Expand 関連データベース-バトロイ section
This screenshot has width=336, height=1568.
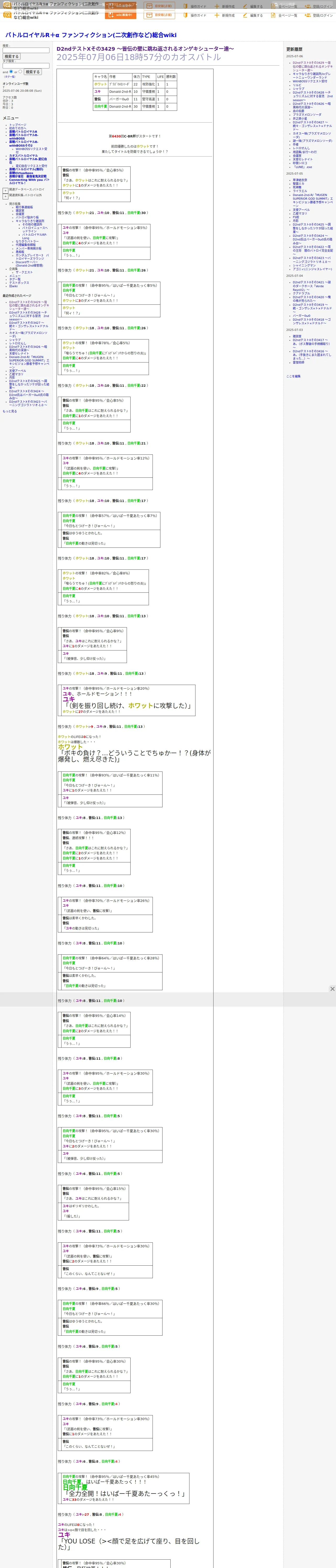pyautogui.click(x=5, y=191)
